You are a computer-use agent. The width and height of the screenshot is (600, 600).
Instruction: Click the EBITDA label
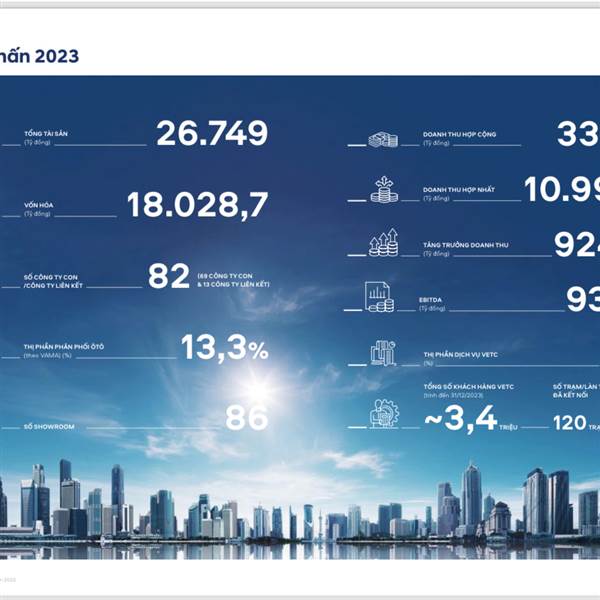(x=430, y=300)
